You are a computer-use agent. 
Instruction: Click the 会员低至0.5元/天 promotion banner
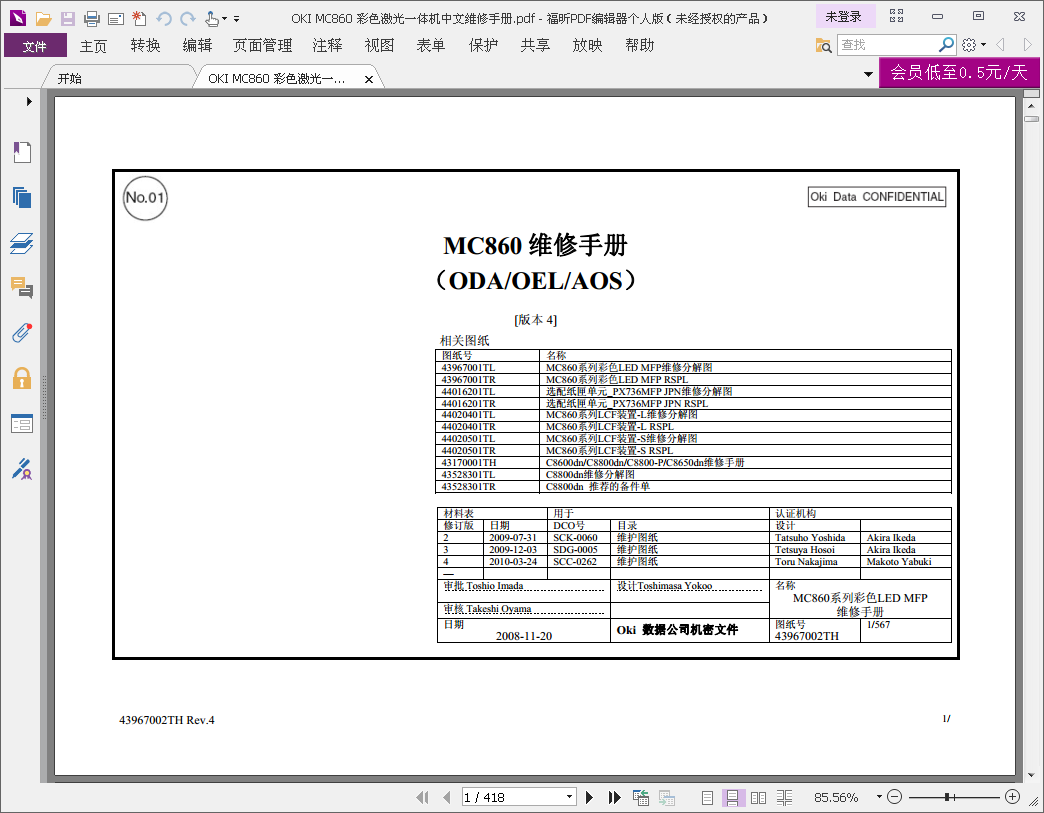(959, 73)
